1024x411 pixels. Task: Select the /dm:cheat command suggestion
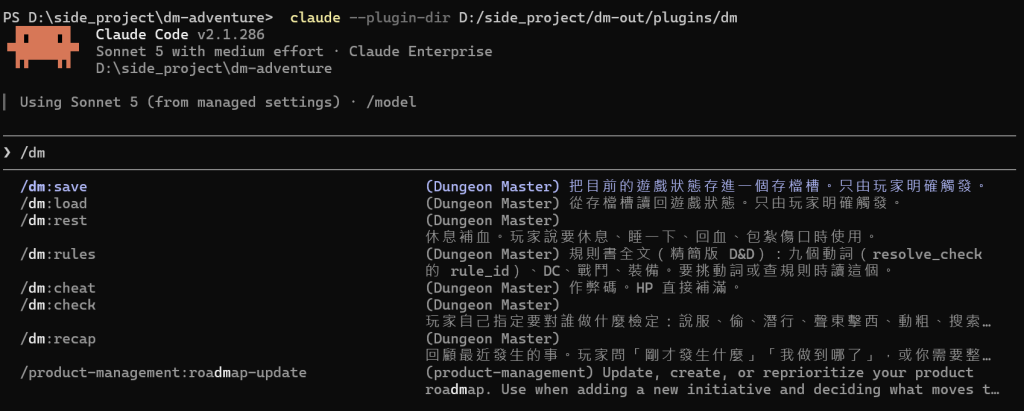click(x=57, y=288)
